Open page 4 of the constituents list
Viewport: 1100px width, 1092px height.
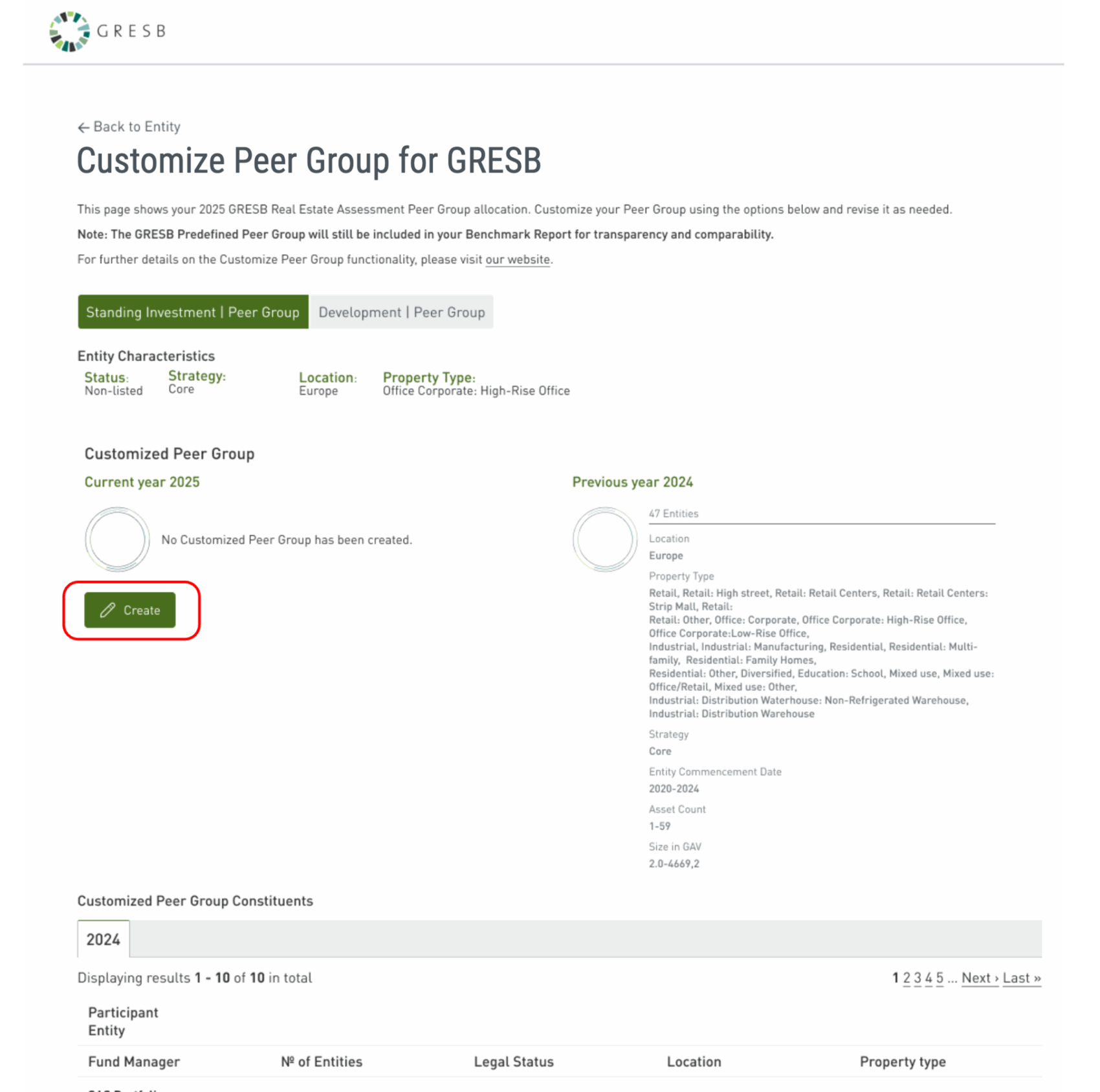pyautogui.click(x=929, y=977)
